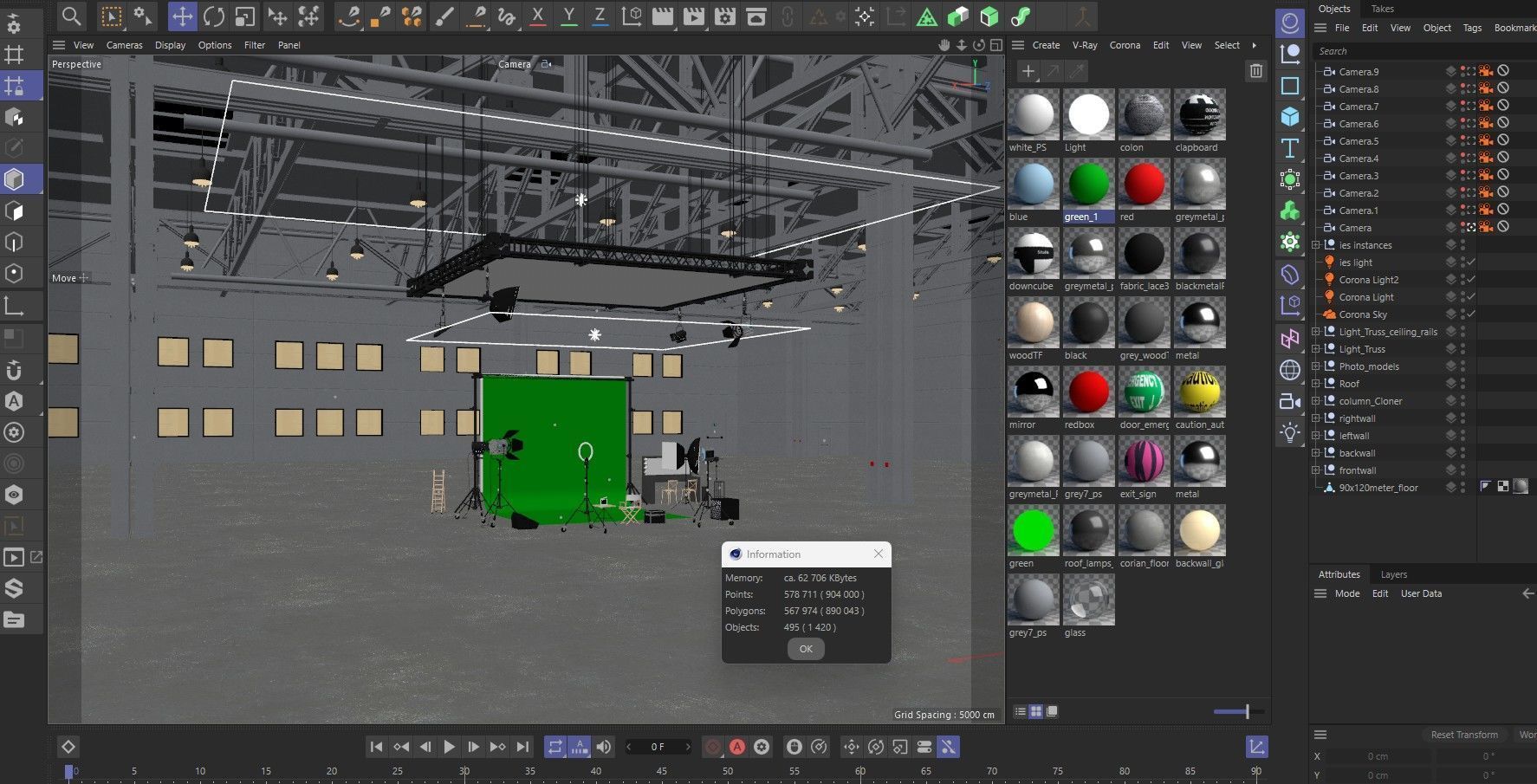Image resolution: width=1537 pixels, height=784 pixels.
Task: Adjust material preview size slider
Action: coord(1239,711)
